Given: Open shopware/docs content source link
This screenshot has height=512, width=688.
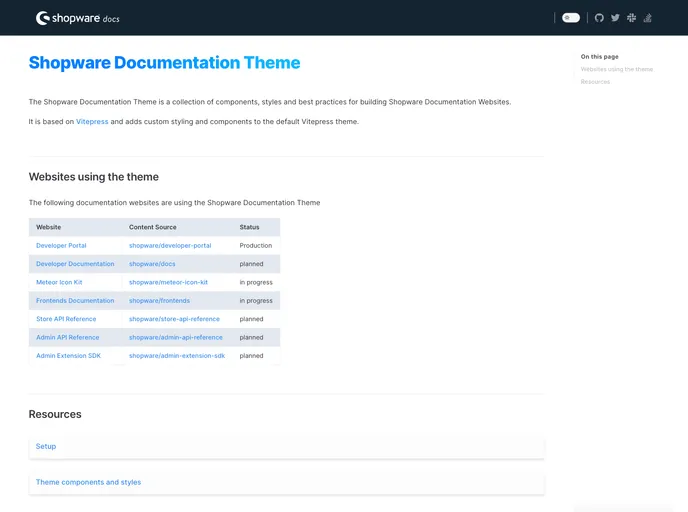Looking at the screenshot, I should (152, 264).
